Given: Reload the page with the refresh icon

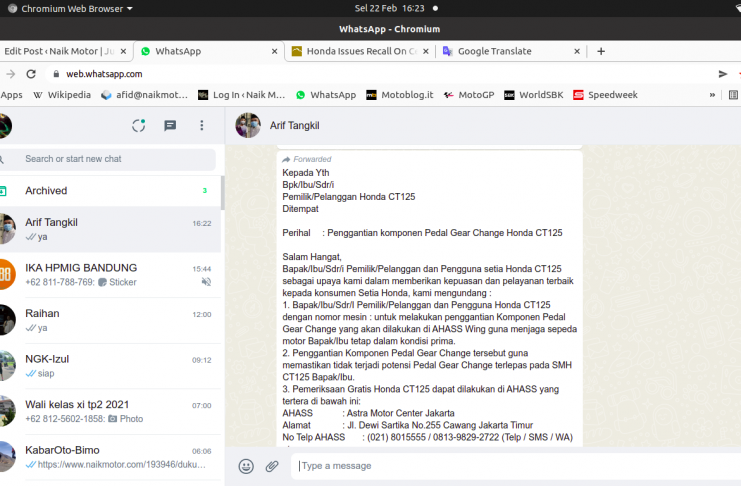Looking at the screenshot, I should [31, 73].
